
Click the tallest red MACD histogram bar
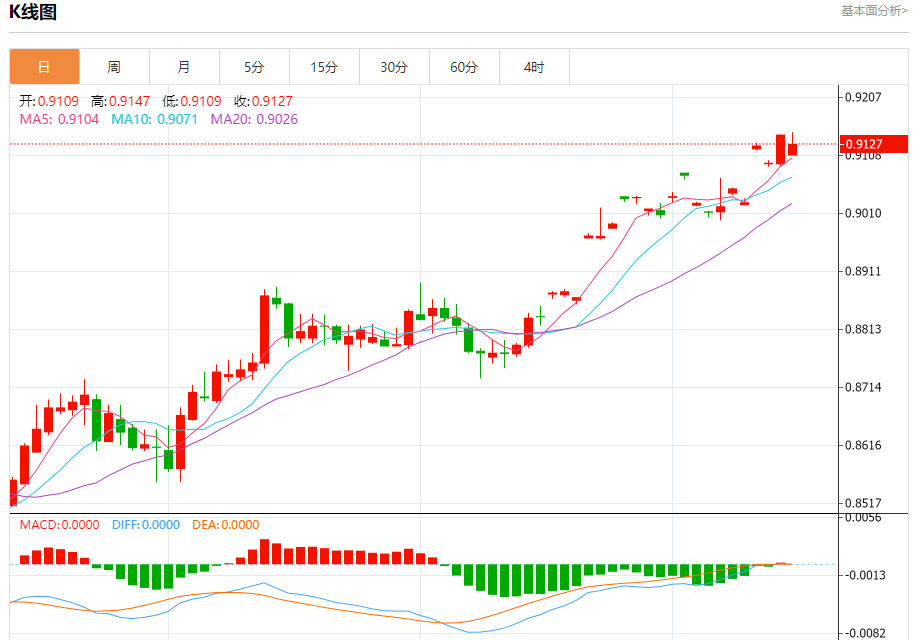[264, 552]
